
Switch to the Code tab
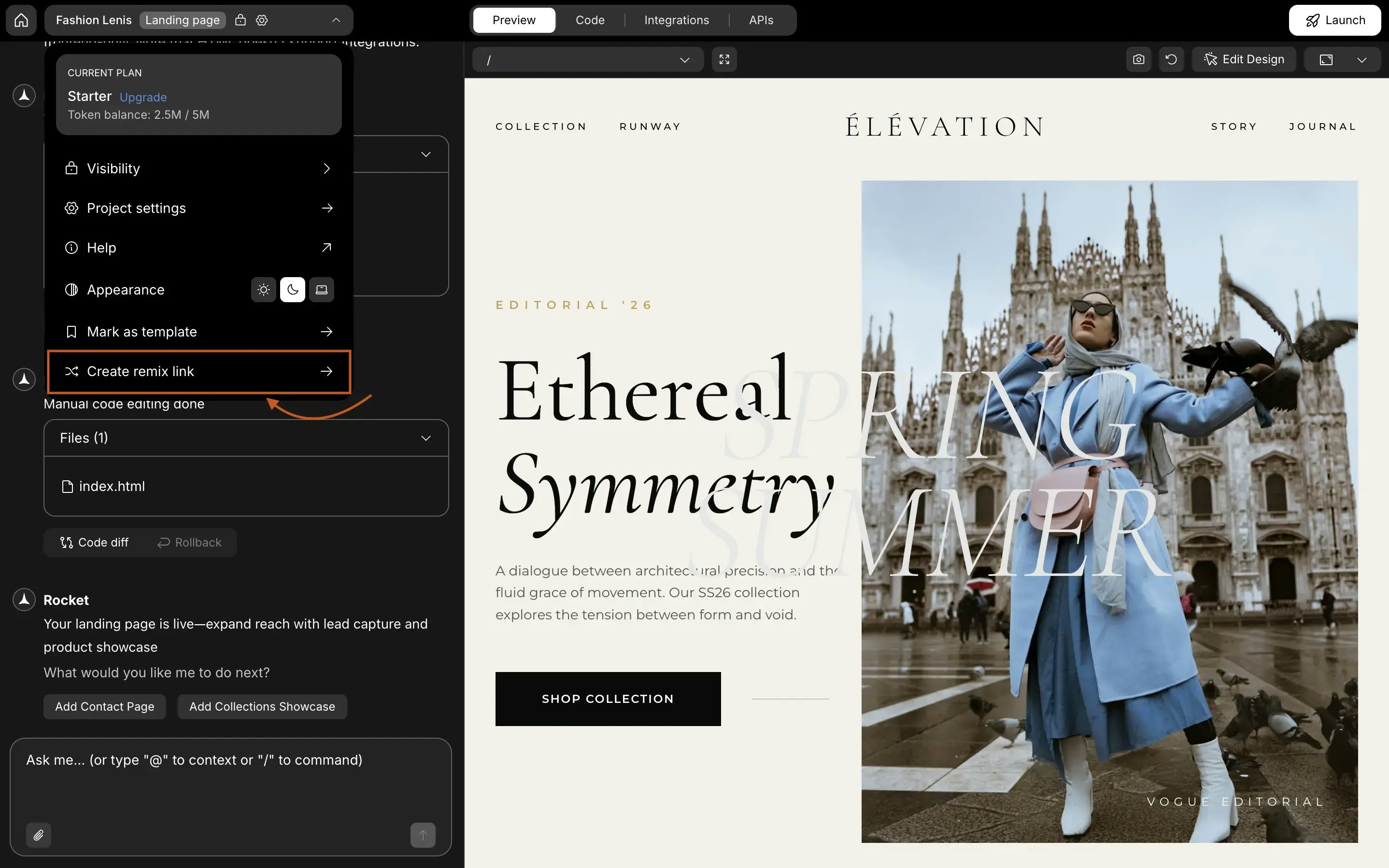click(590, 19)
